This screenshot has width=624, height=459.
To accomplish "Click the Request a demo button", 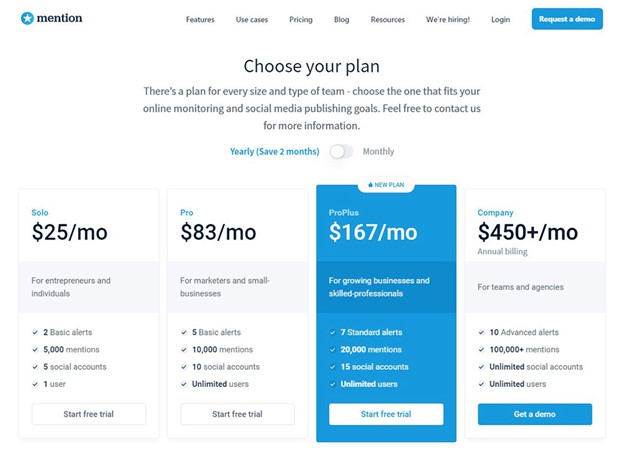I will pyautogui.click(x=567, y=19).
